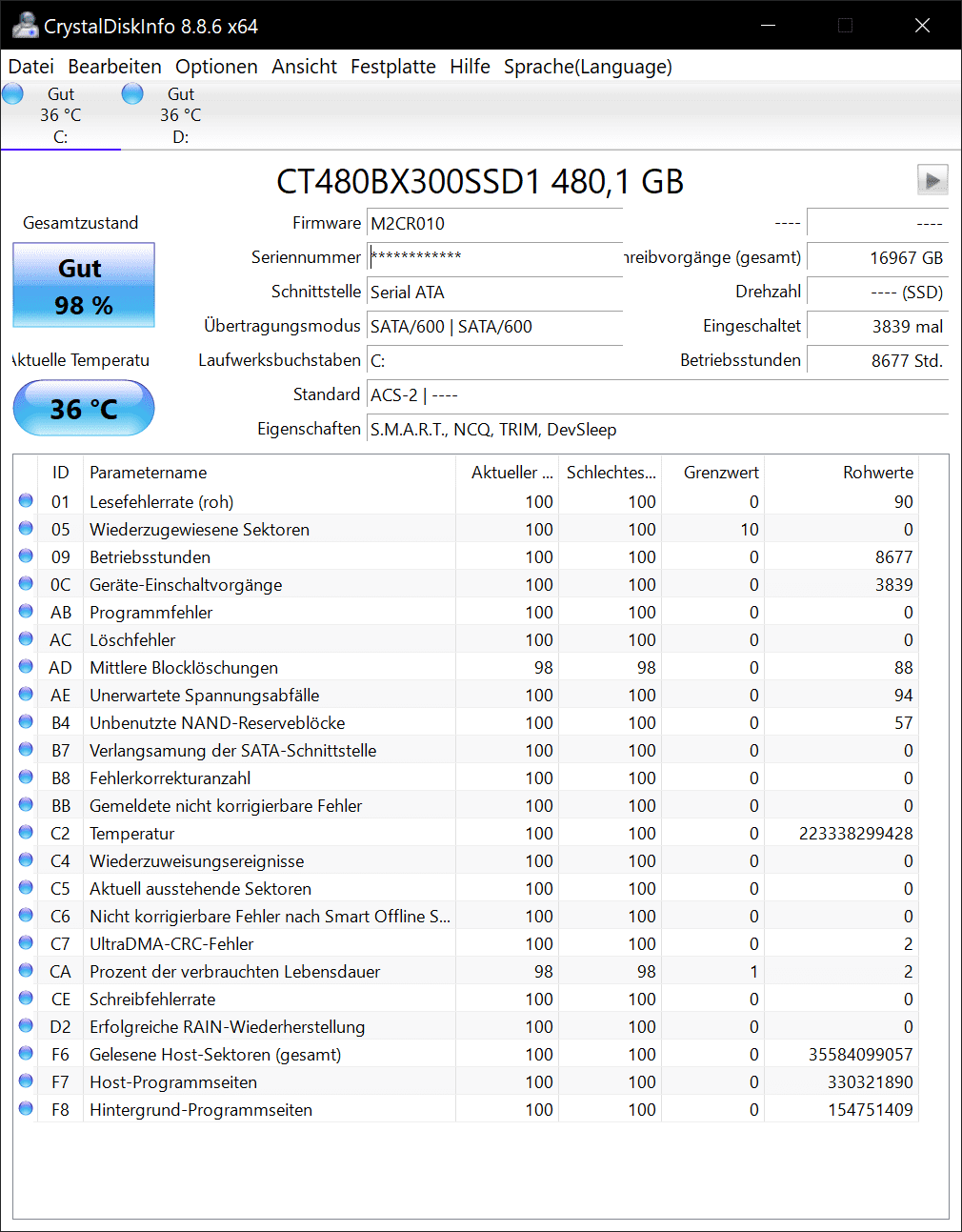Click the status icon for Gelesene Host-Sektoren
962x1232 pixels.
click(26, 1053)
